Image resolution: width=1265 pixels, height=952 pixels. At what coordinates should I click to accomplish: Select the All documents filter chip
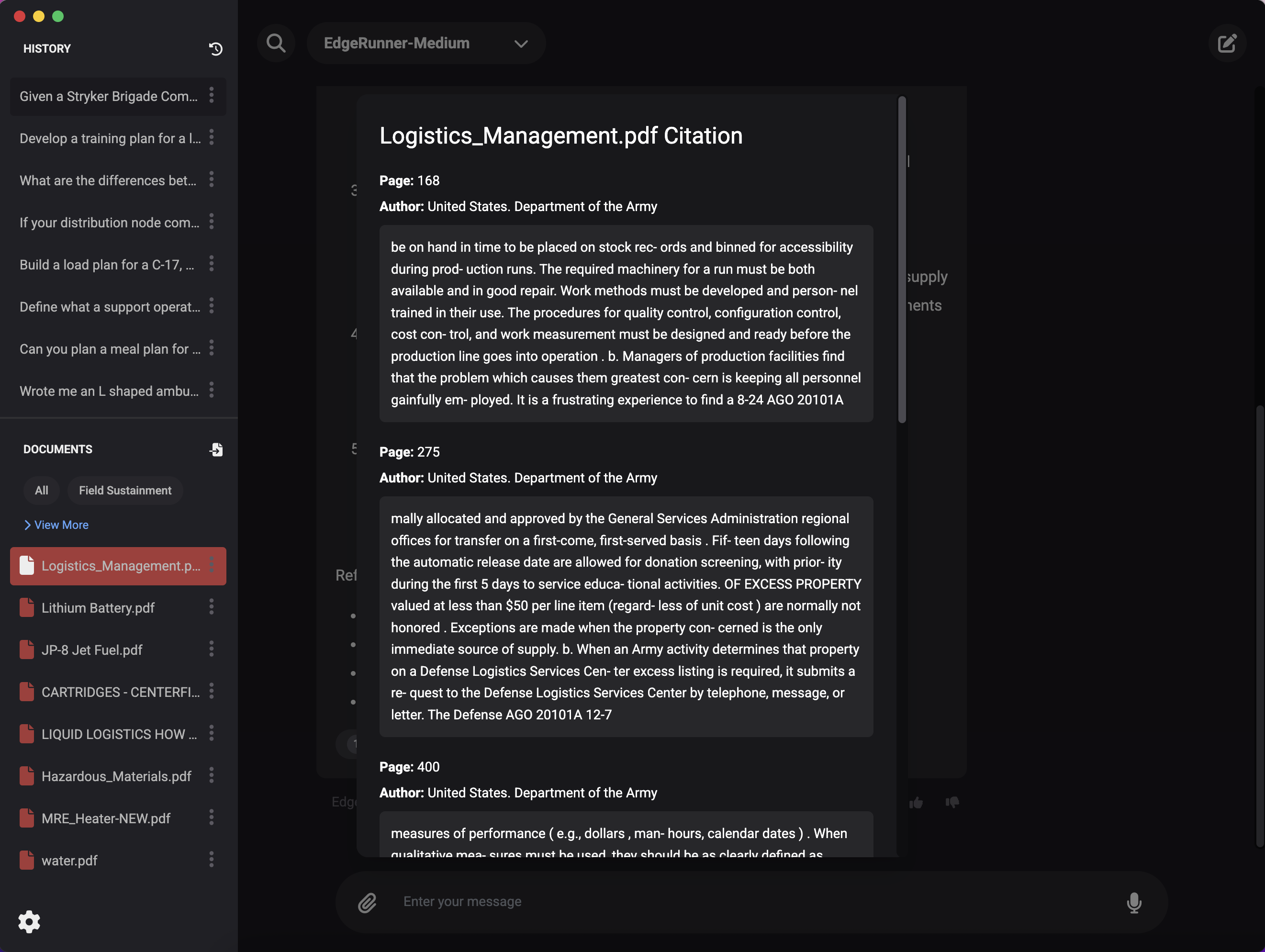click(x=41, y=491)
